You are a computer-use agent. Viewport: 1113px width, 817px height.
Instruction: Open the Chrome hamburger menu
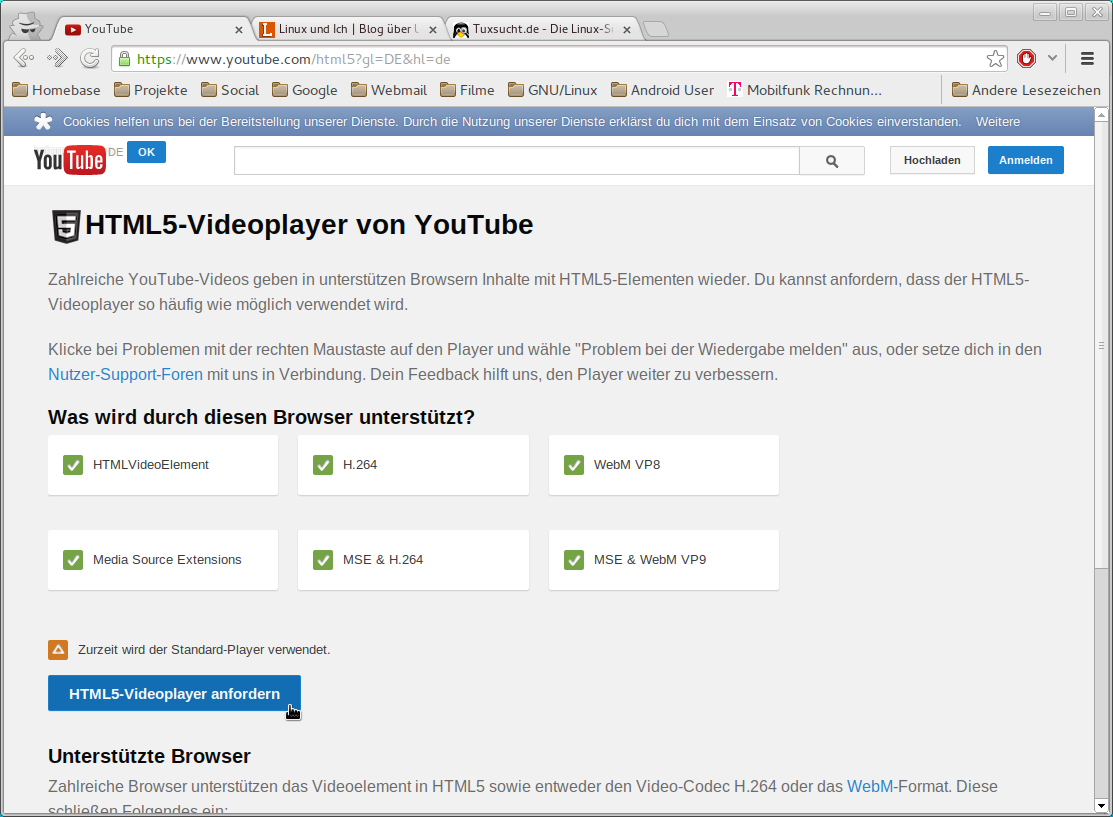1088,59
